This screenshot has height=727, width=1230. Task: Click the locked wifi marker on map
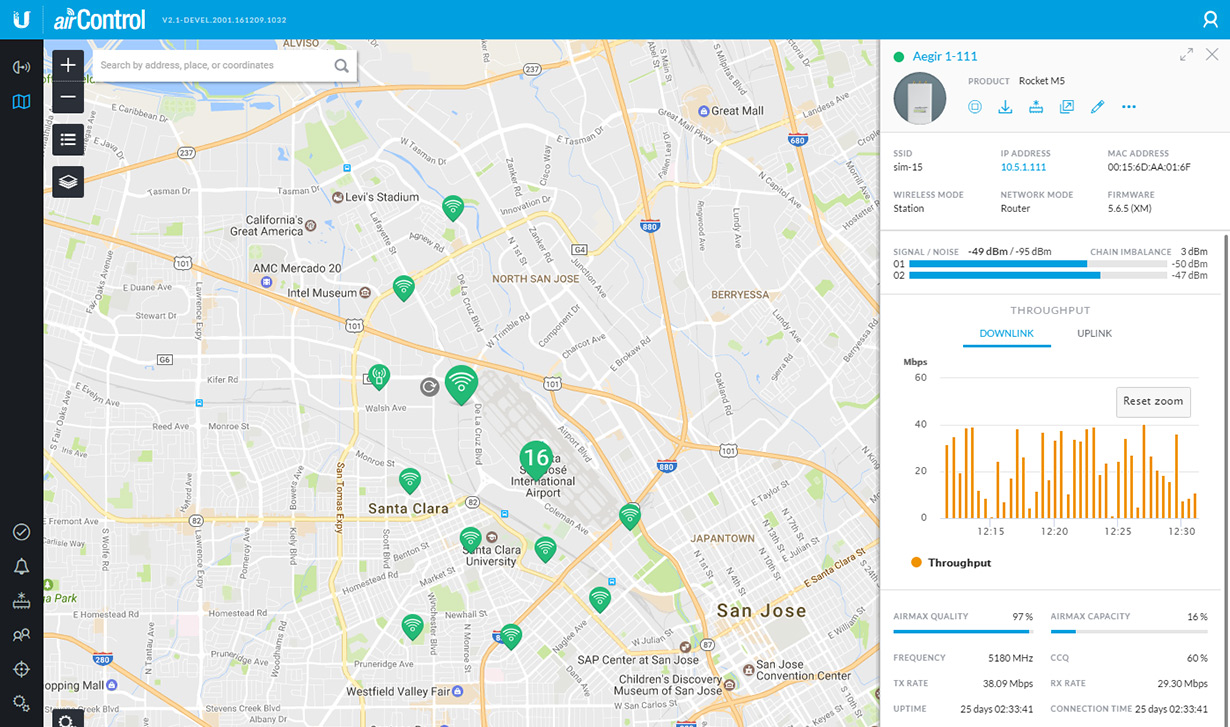click(378, 377)
